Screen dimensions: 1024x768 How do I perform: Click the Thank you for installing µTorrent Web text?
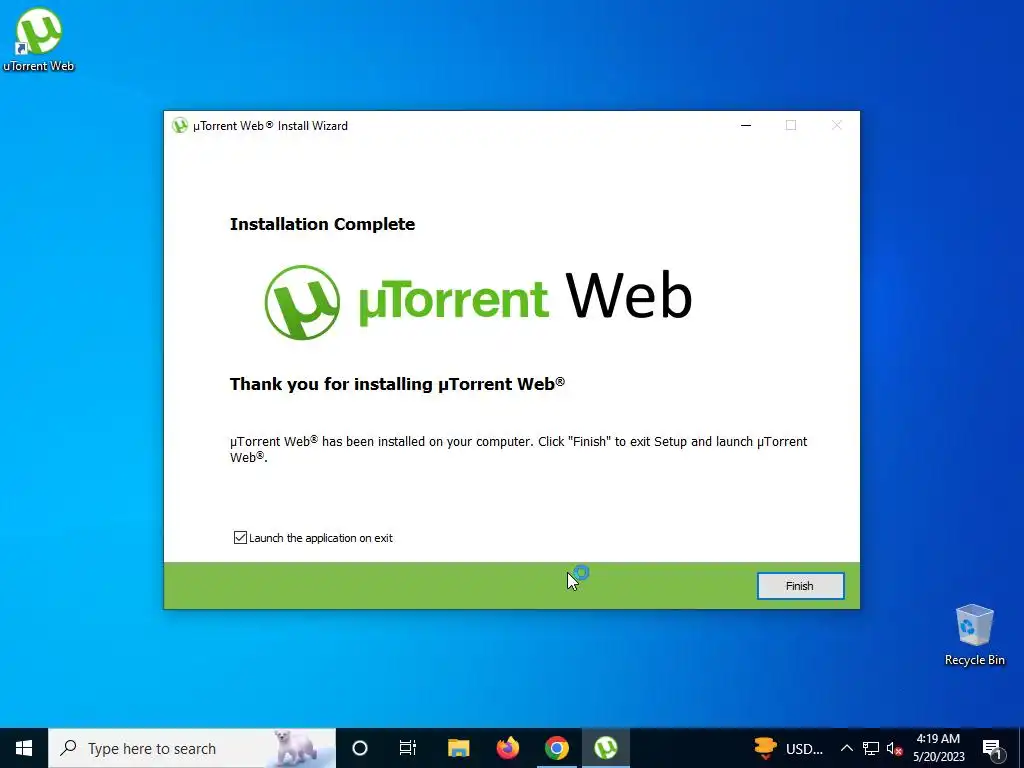tap(397, 384)
